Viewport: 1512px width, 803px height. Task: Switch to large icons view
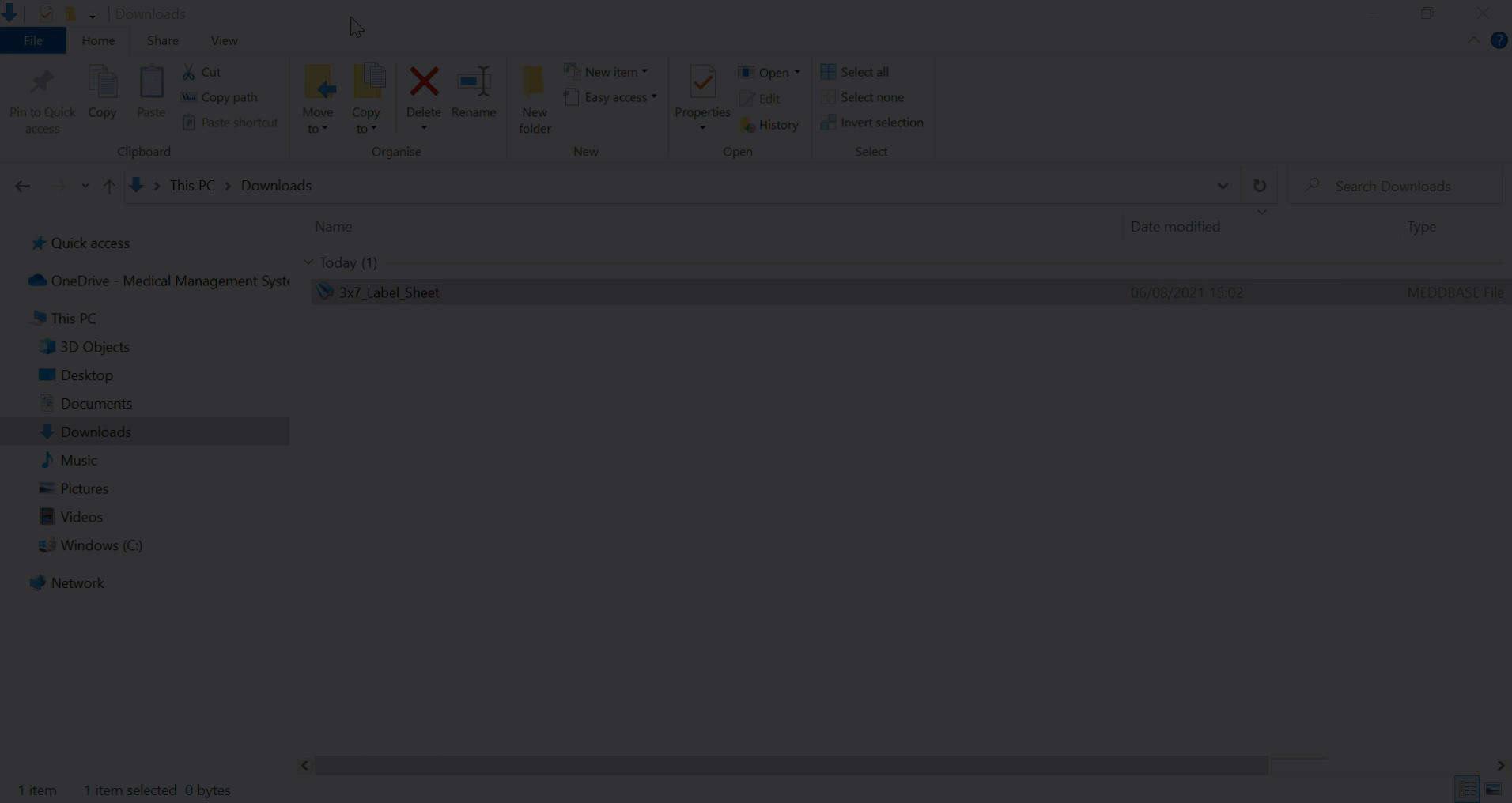pos(1493,790)
